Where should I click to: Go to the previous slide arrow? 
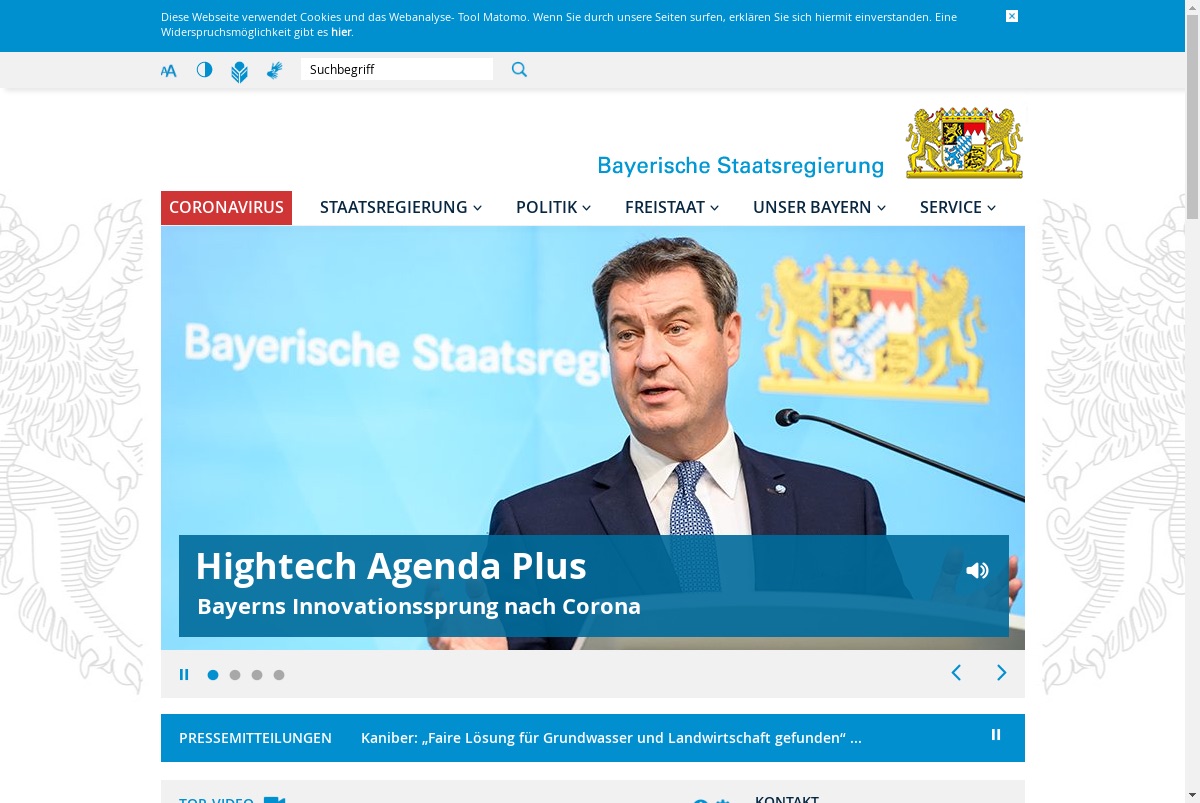[956, 673]
